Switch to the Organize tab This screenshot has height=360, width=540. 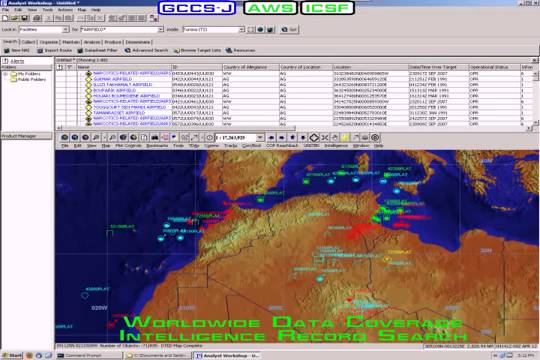click(49, 42)
